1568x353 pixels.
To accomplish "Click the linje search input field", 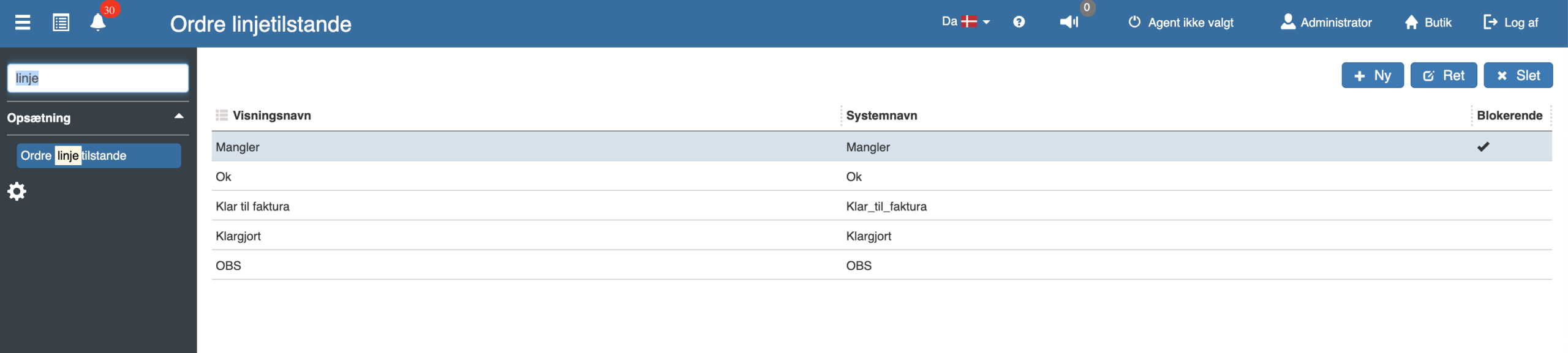I will pyautogui.click(x=98, y=78).
